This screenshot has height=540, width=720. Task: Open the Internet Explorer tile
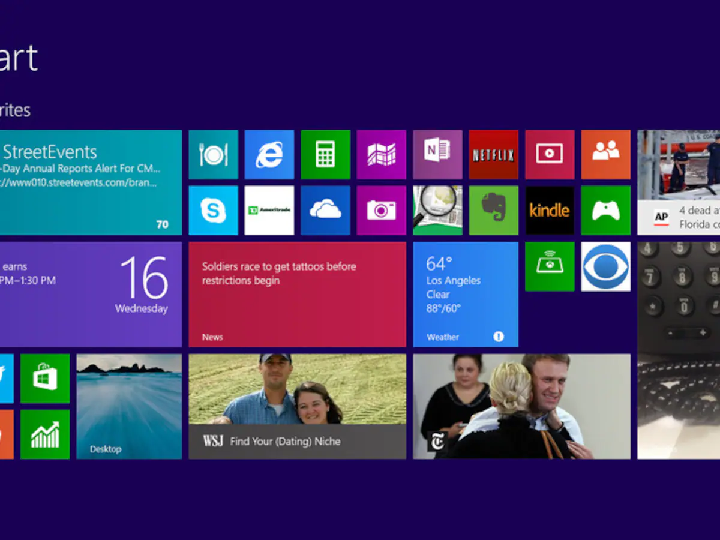[269, 154]
